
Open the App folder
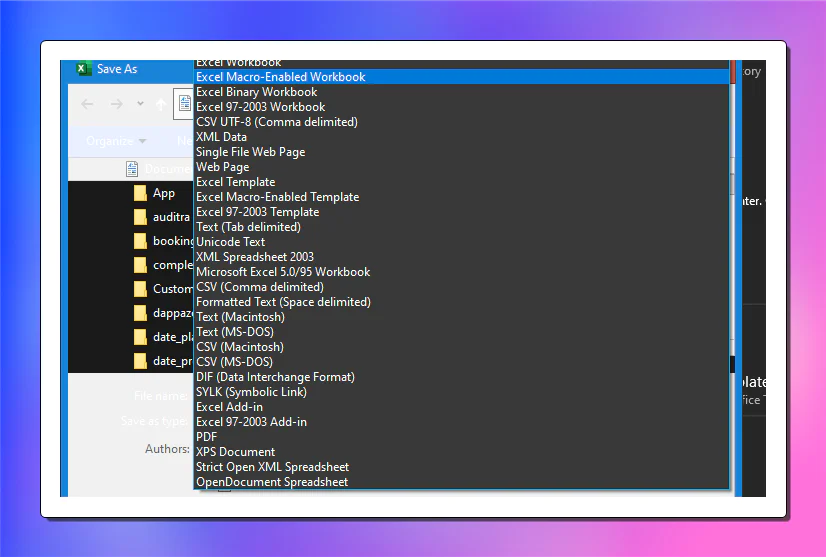pyautogui.click(x=154, y=193)
